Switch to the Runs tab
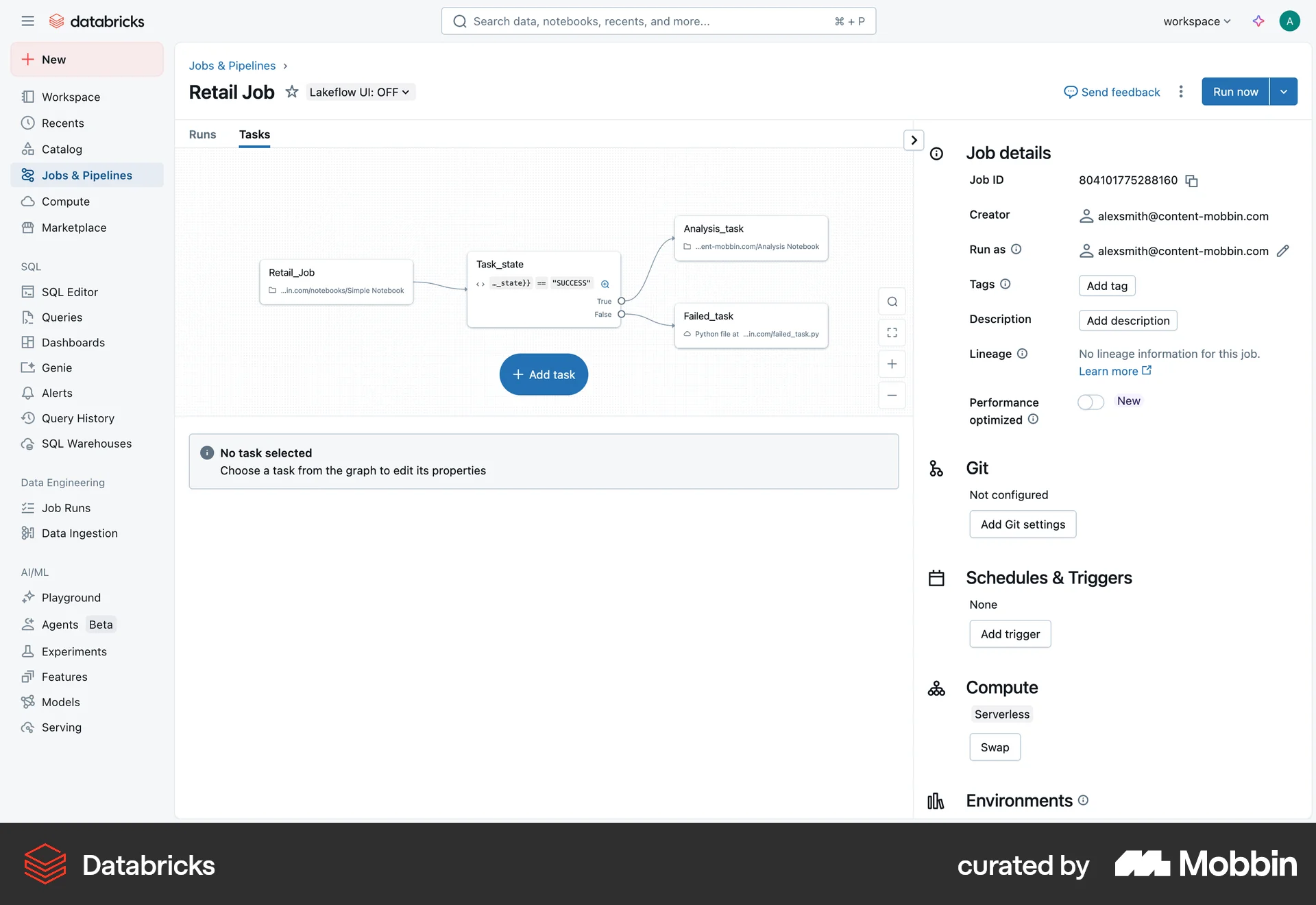Viewport: 1316px width, 905px height. 202,134
